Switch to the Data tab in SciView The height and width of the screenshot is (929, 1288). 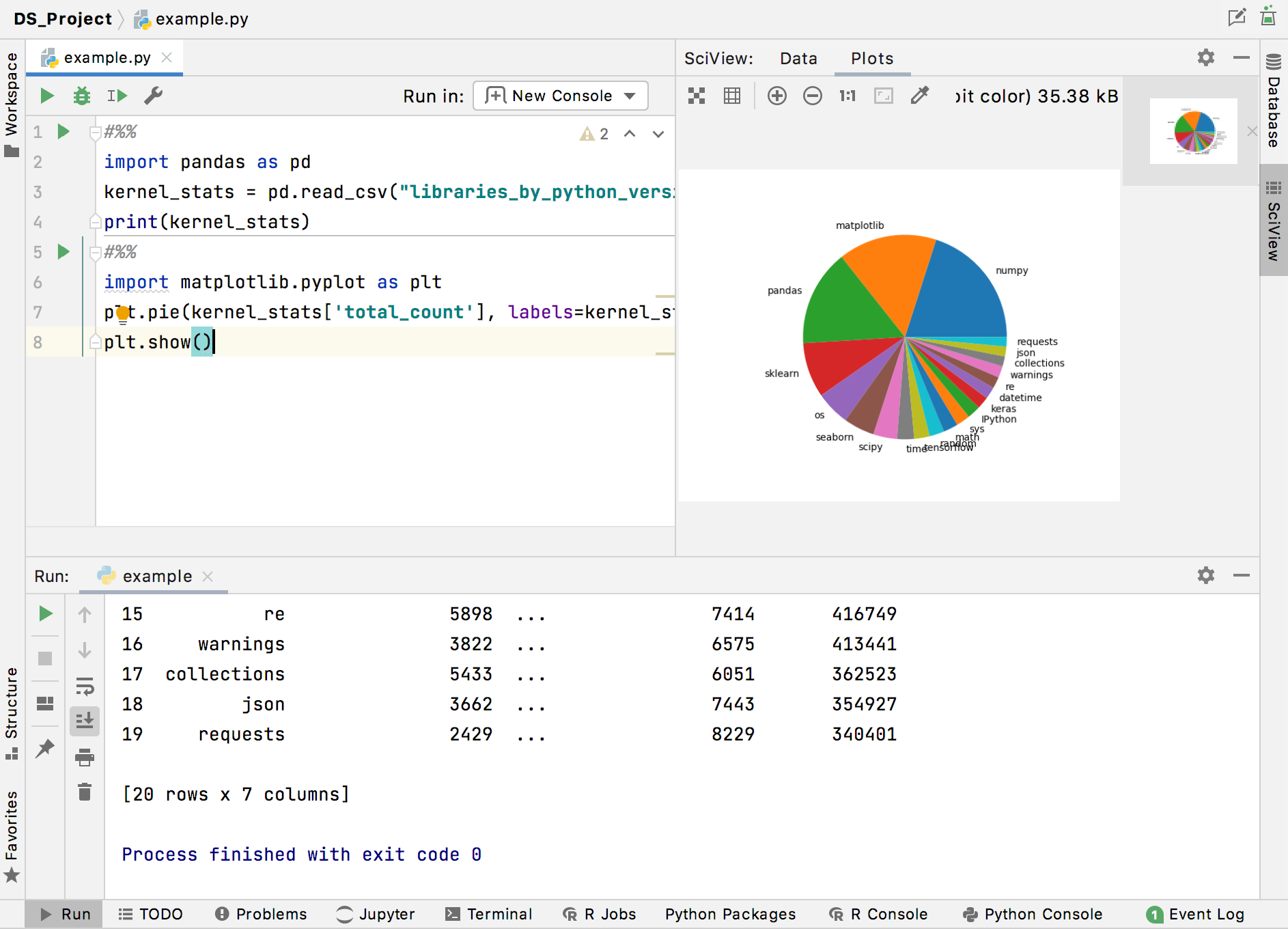pos(798,59)
